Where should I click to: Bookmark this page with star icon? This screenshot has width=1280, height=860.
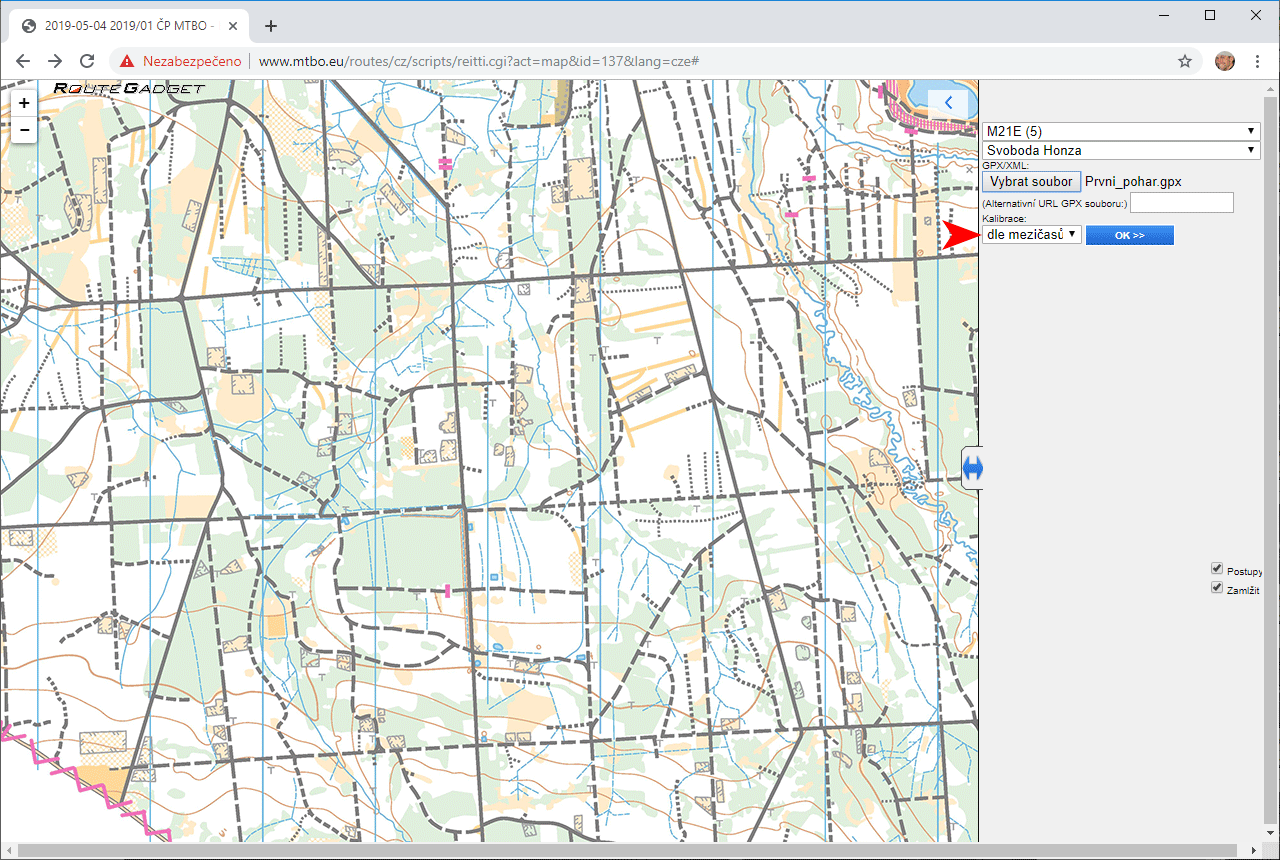pos(1185,61)
